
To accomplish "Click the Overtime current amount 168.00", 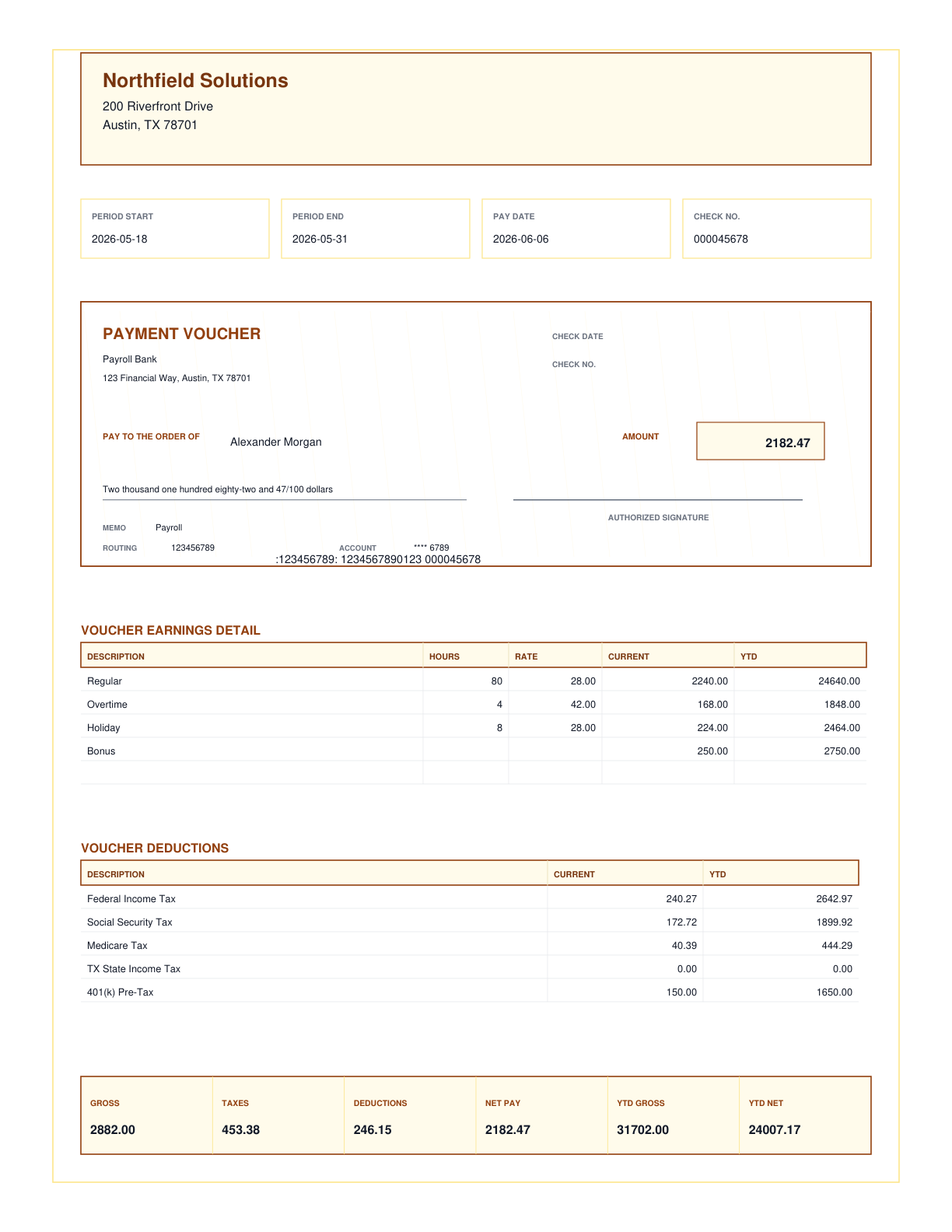I will [712, 705].
